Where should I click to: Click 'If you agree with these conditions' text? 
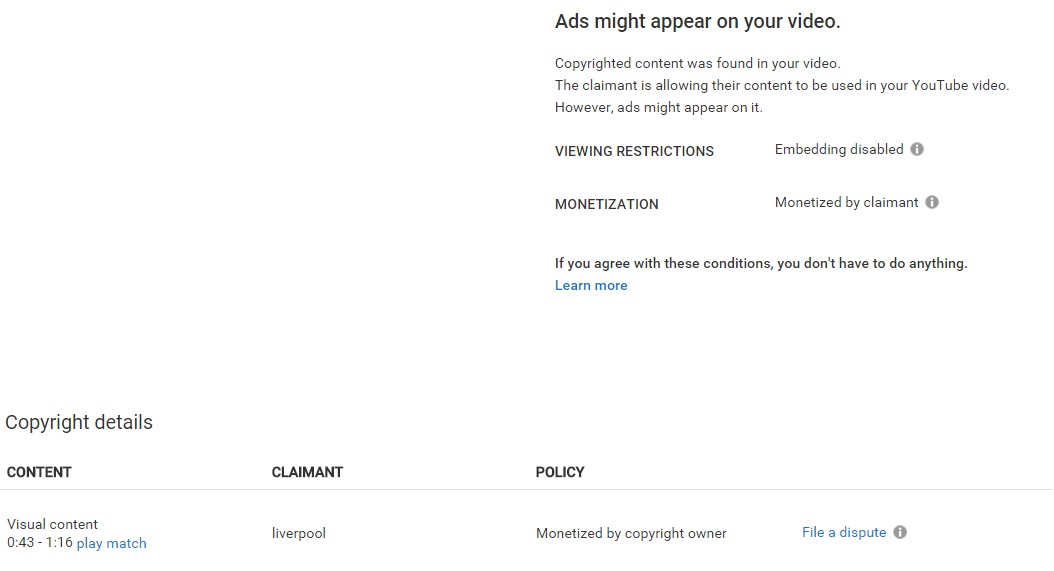pos(761,263)
